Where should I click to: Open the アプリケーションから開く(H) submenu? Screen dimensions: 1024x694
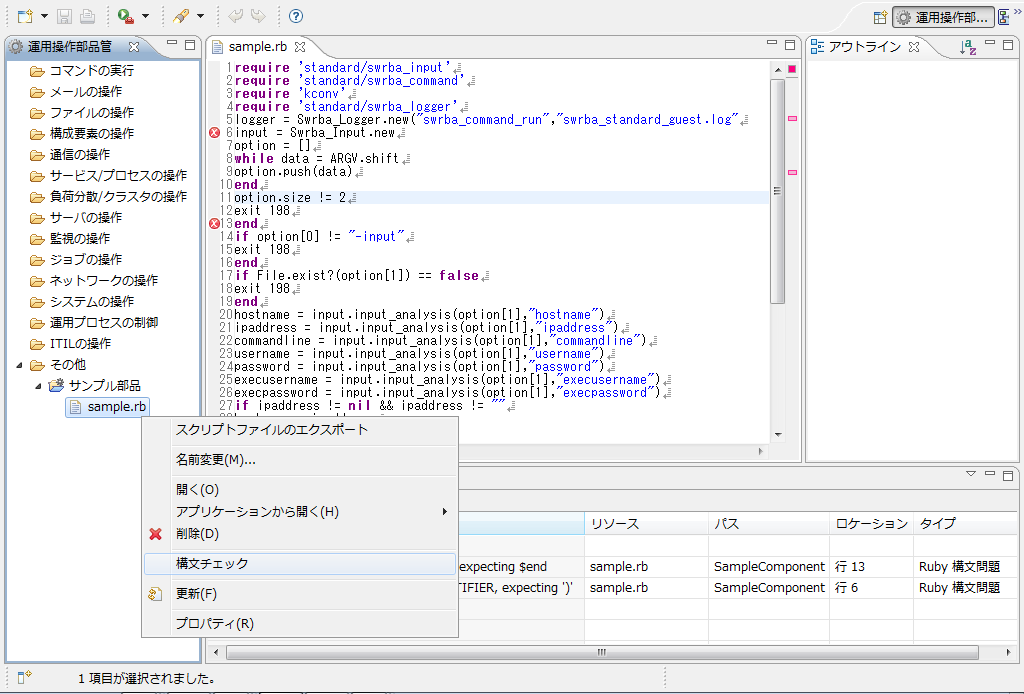click(x=300, y=511)
